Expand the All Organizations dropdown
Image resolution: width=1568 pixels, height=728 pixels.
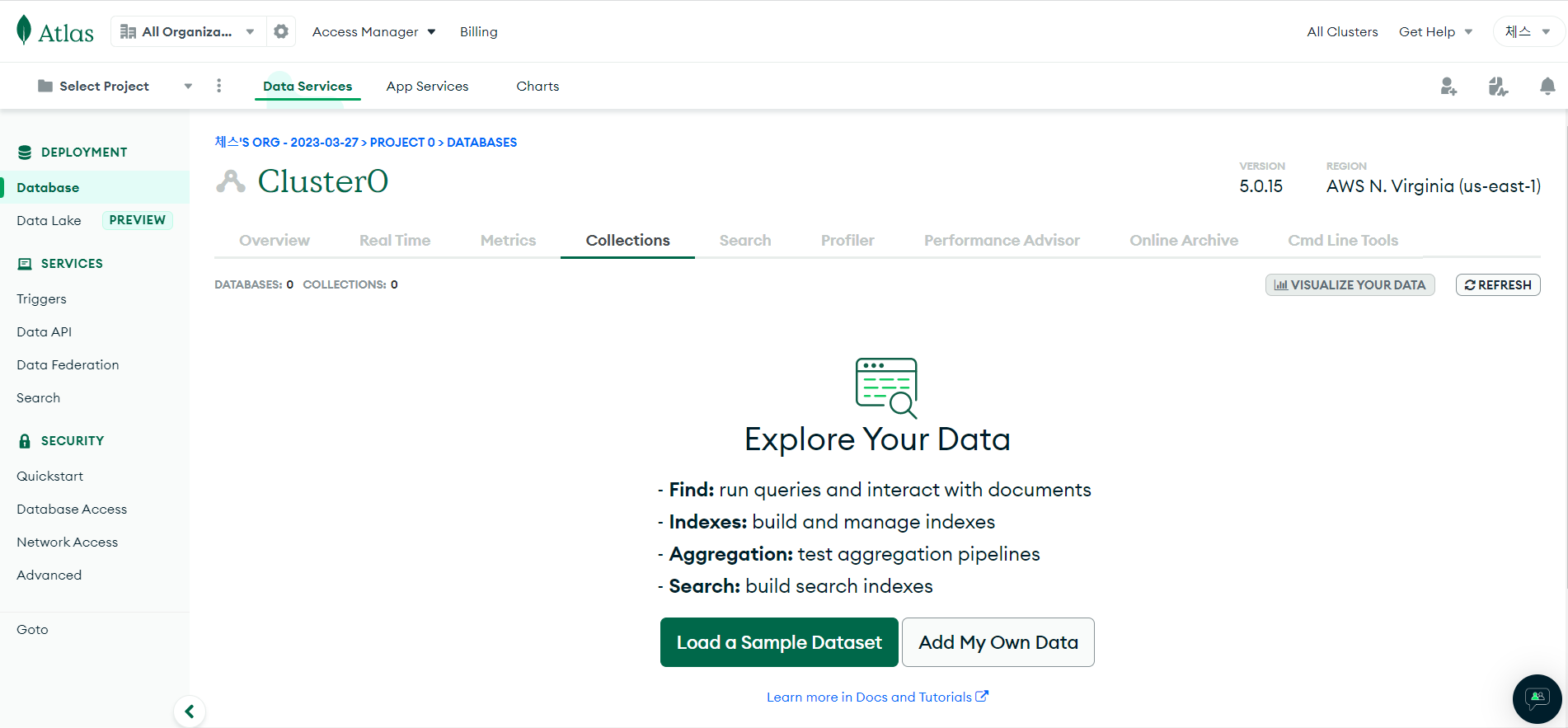click(188, 31)
